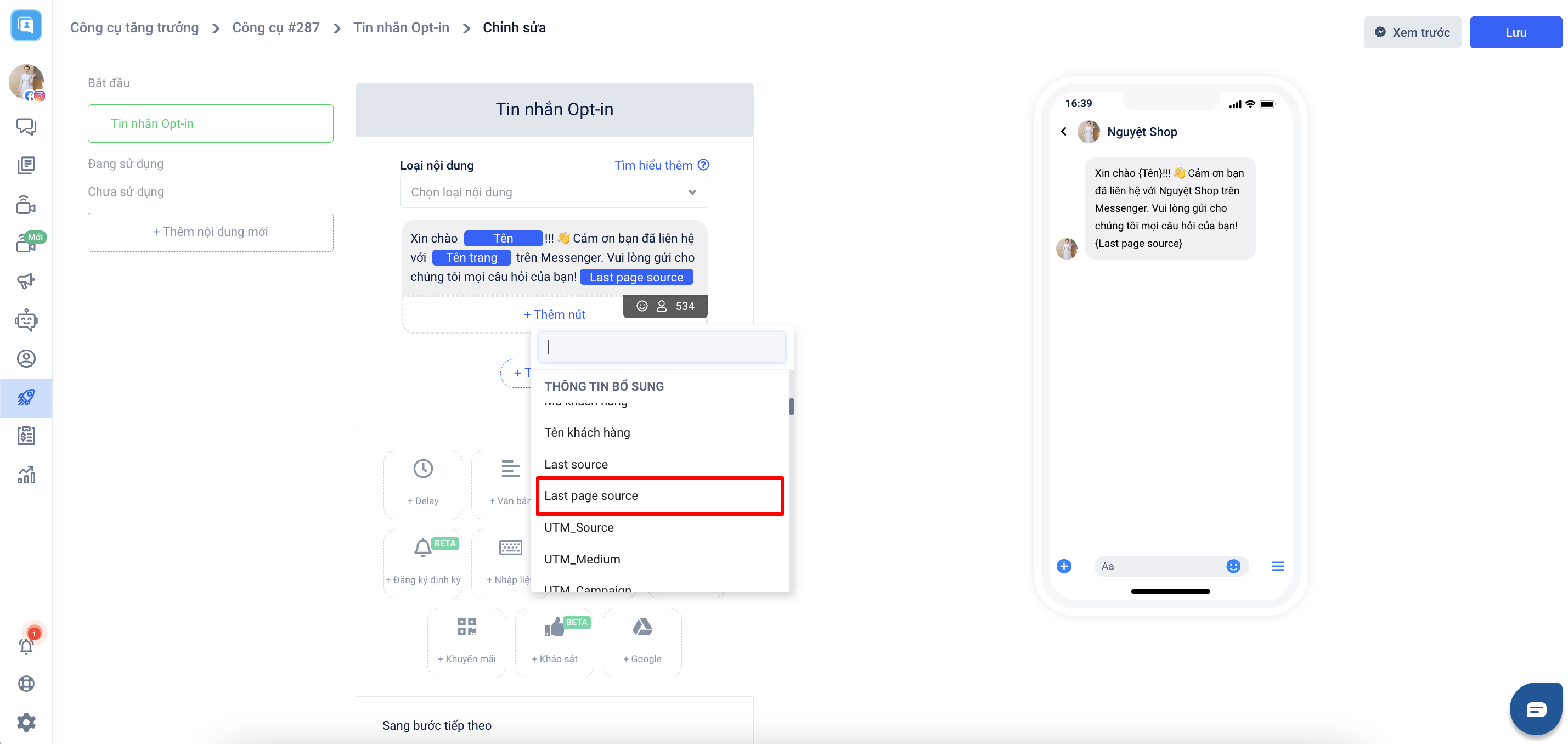Expand the Chọn loại nội dung dropdown
Image resolution: width=1568 pixels, height=744 pixels.
tap(554, 193)
